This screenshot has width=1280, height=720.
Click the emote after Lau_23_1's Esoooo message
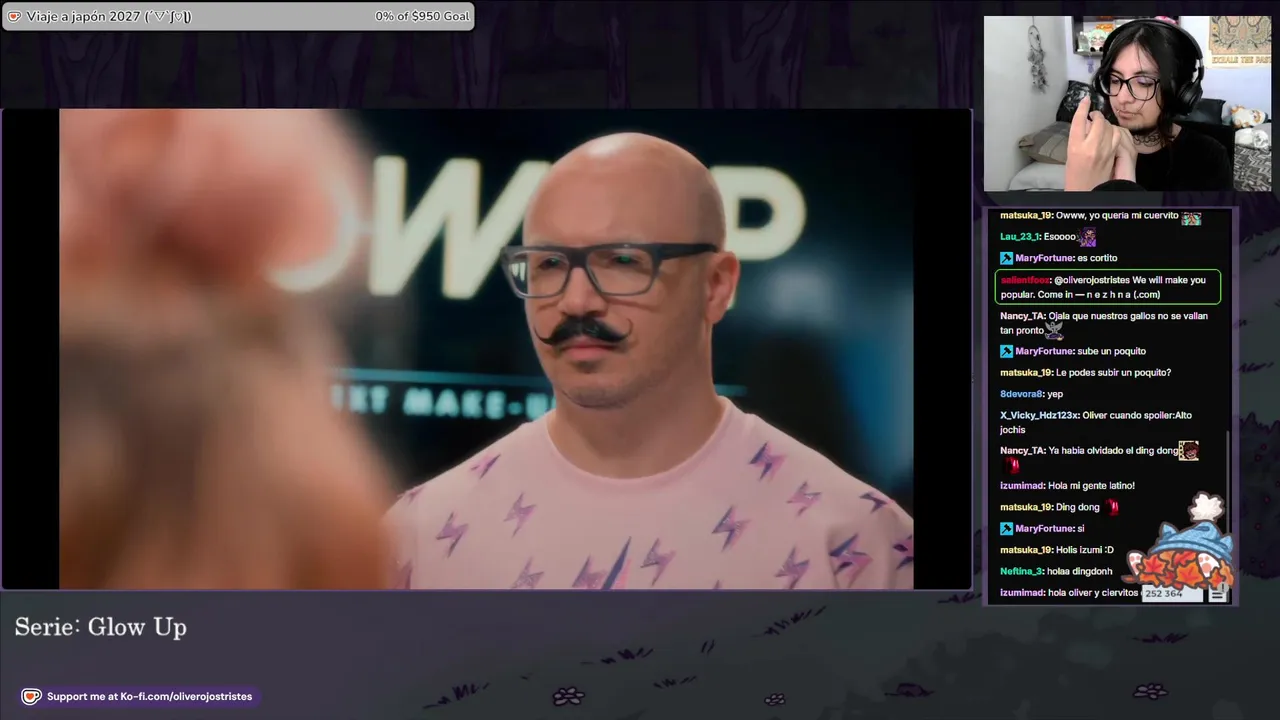click(1087, 237)
